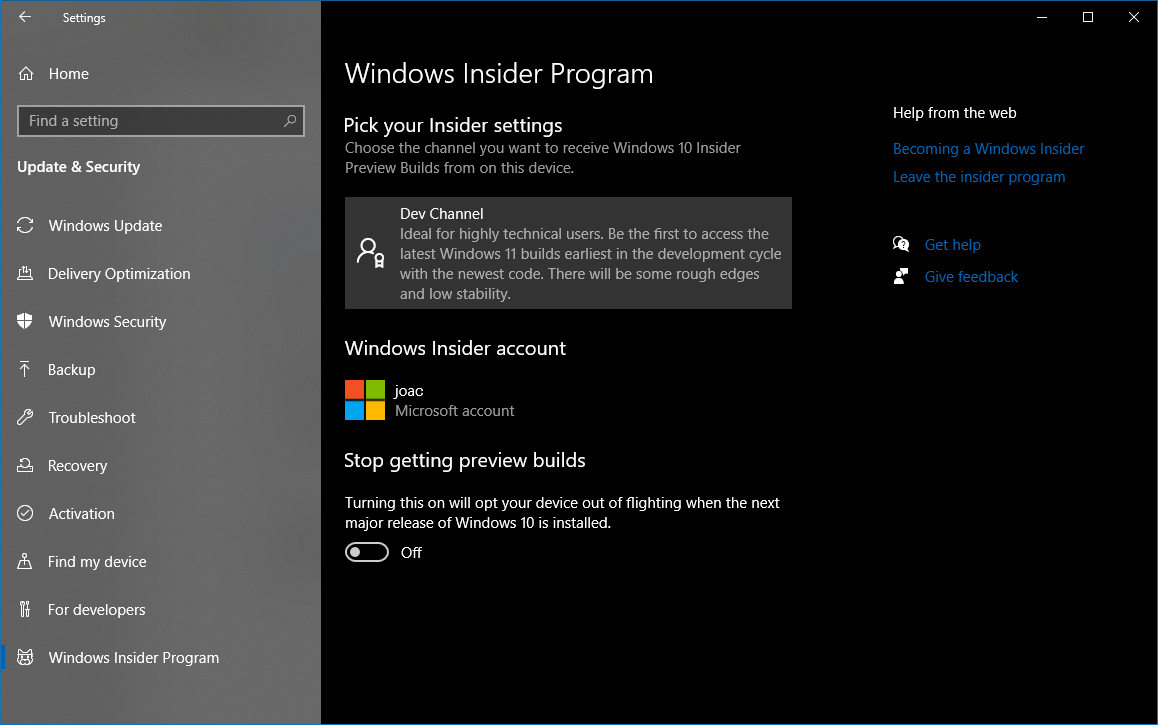
Task: Go to the Activation settings page
Action: (x=81, y=514)
